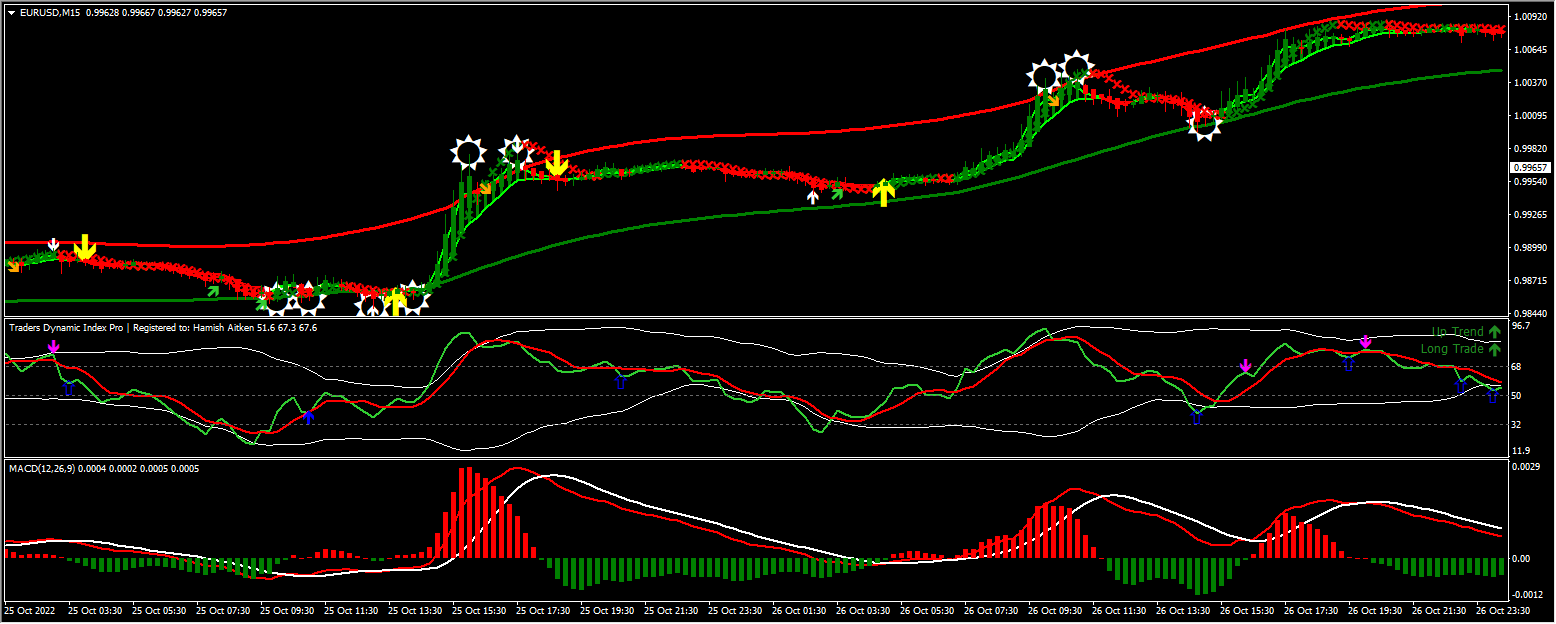This screenshot has height=624, width=1556.
Task: Click the yellow down arrow near 25 Oct 17:30
Action: 556,162
